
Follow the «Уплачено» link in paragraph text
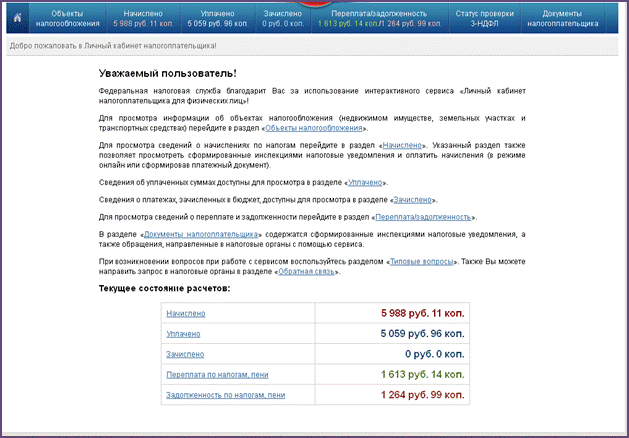pyautogui.click(x=365, y=183)
